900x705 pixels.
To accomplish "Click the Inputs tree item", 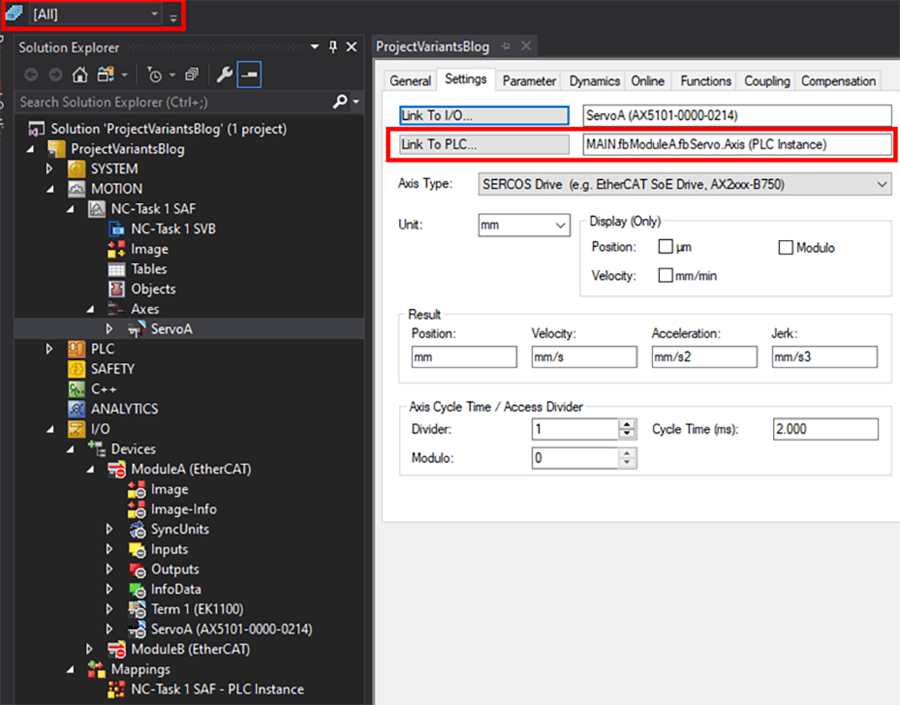I will pyautogui.click(x=169, y=549).
